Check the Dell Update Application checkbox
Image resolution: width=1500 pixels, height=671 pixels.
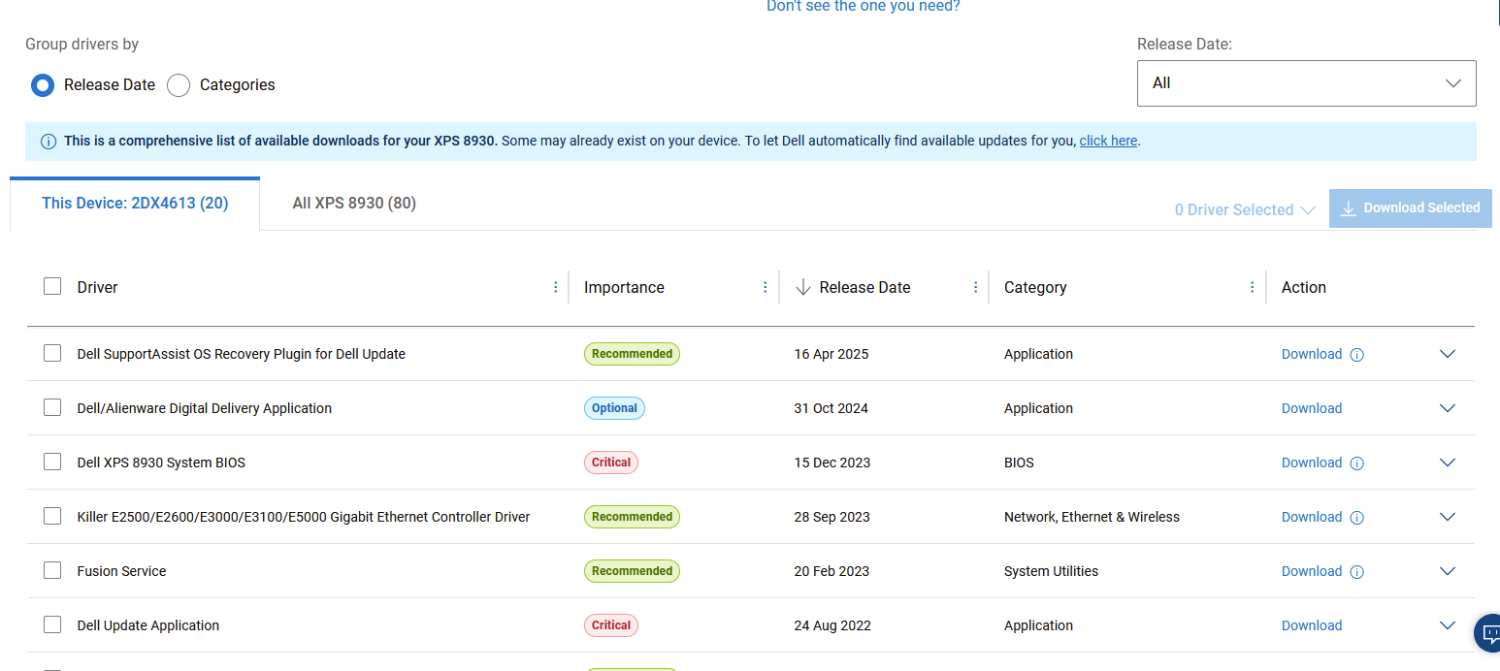(x=52, y=624)
